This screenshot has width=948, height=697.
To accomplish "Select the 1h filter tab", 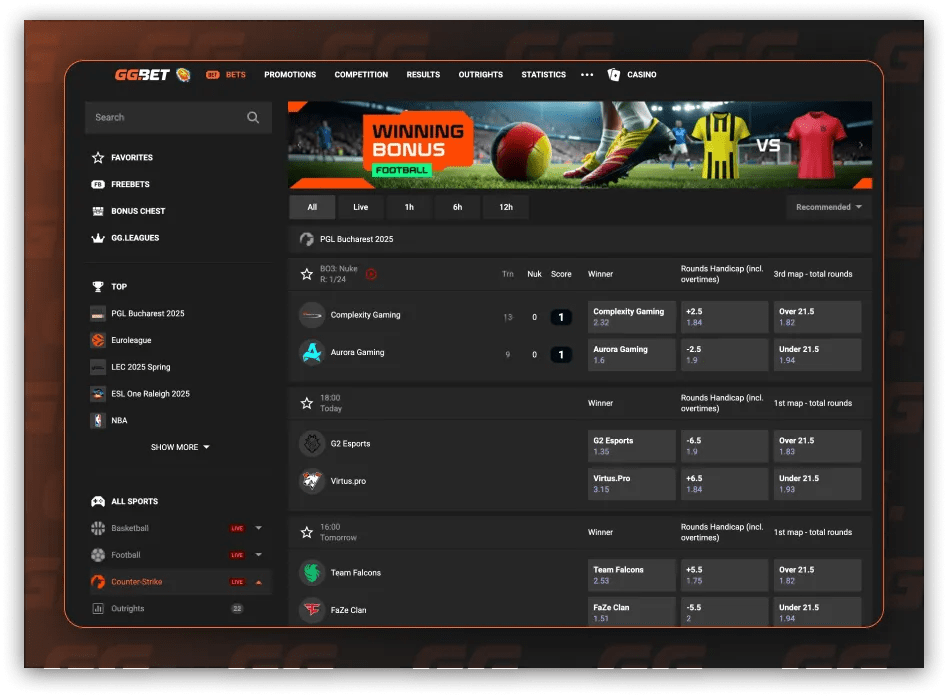I will click(409, 207).
